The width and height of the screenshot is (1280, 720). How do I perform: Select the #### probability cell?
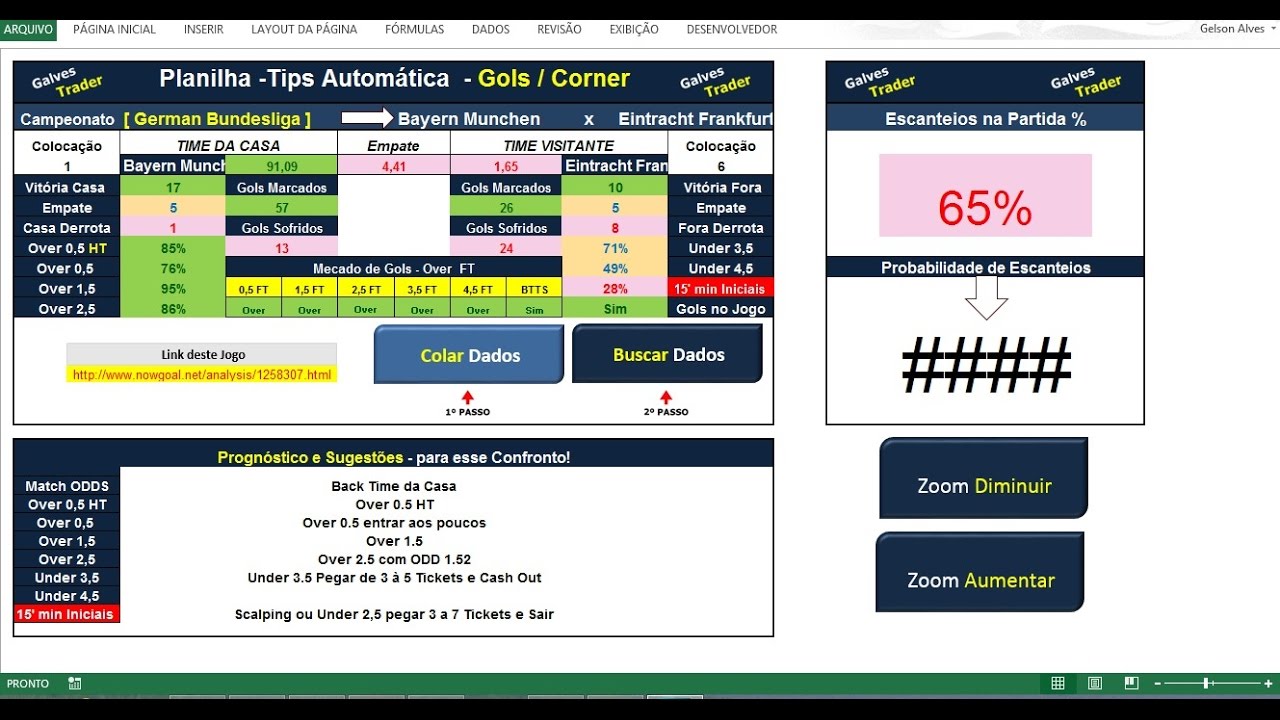(986, 365)
